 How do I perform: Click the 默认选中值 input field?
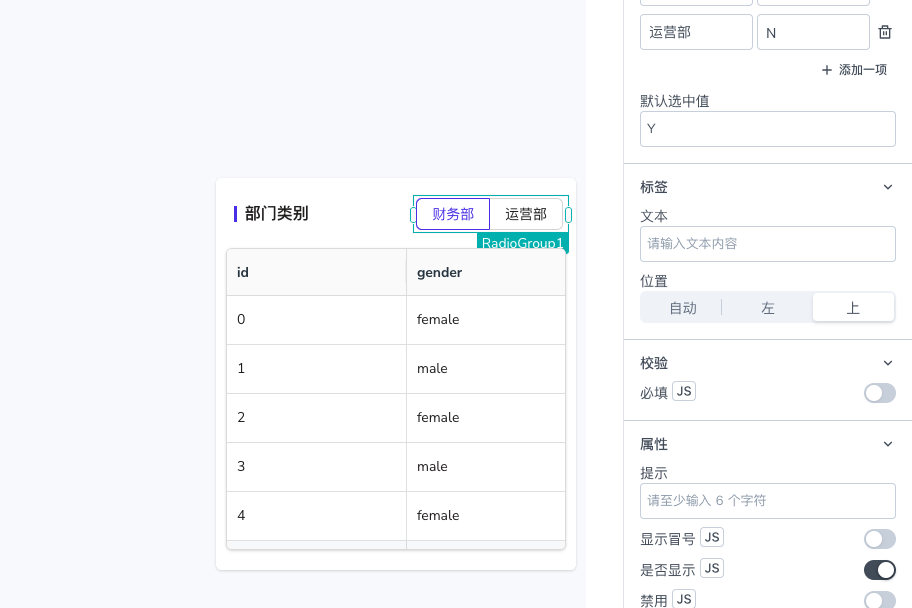(x=768, y=129)
